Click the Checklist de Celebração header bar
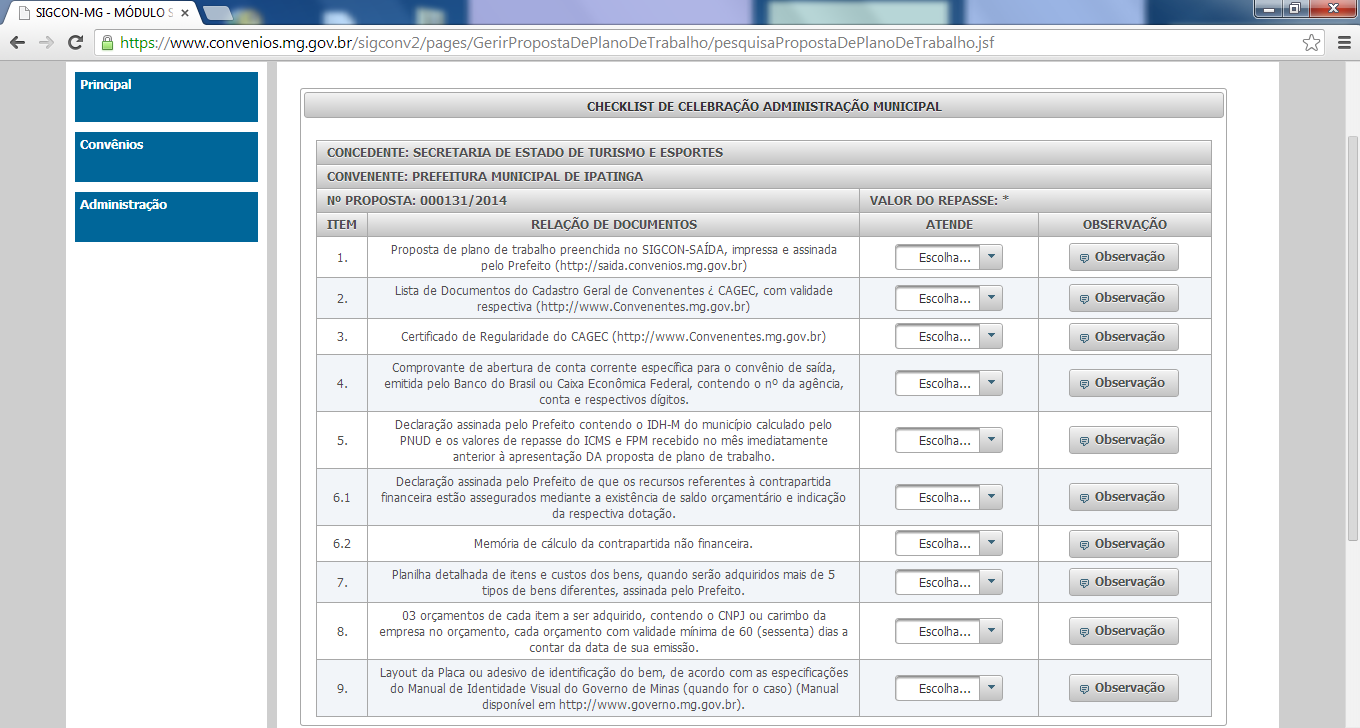Image resolution: width=1360 pixels, height=728 pixels. (763, 106)
